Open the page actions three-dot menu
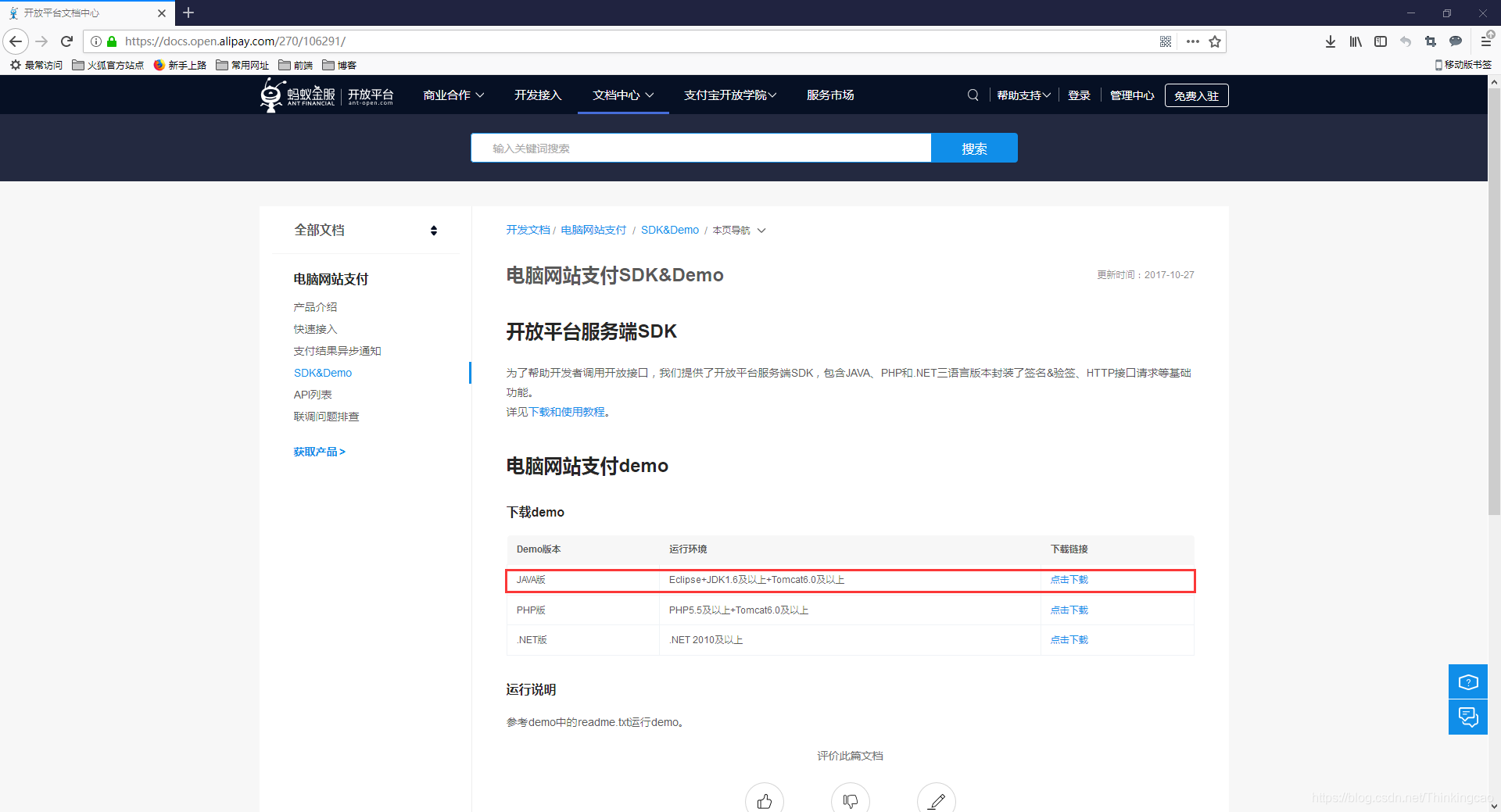This screenshot has height=812, width=1501. point(1192,41)
